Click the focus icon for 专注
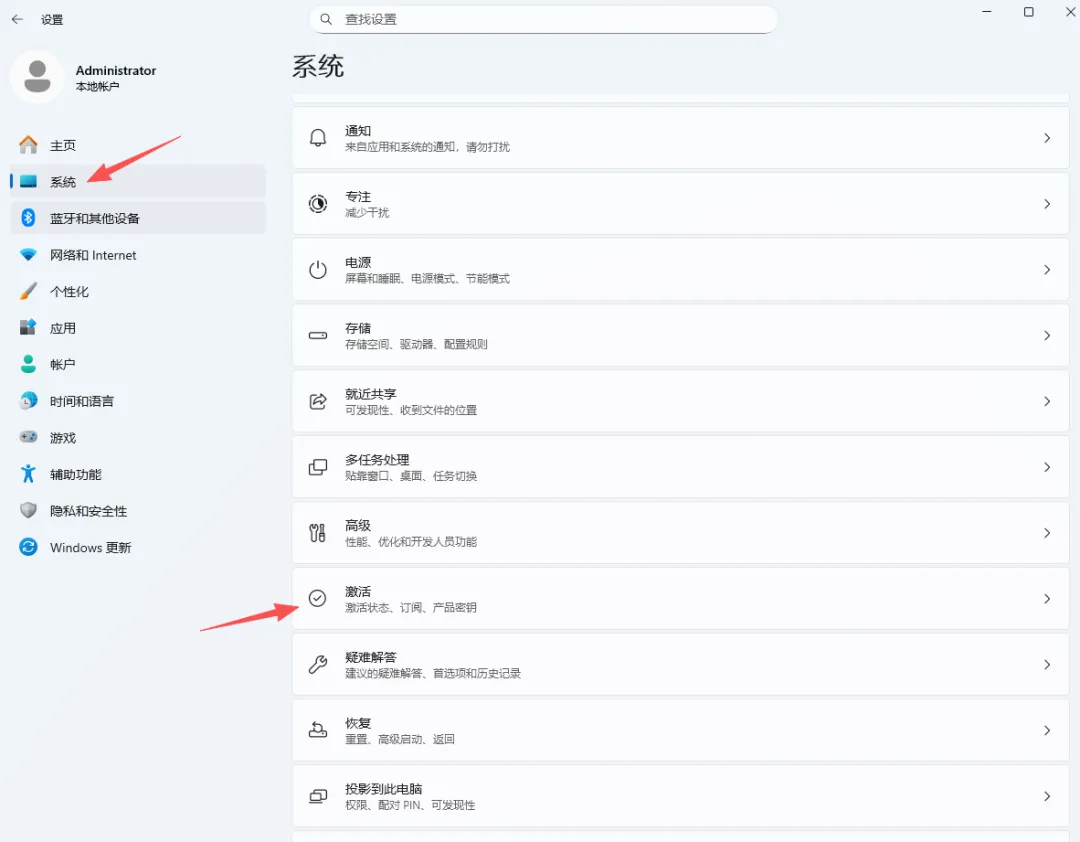 [x=318, y=204]
